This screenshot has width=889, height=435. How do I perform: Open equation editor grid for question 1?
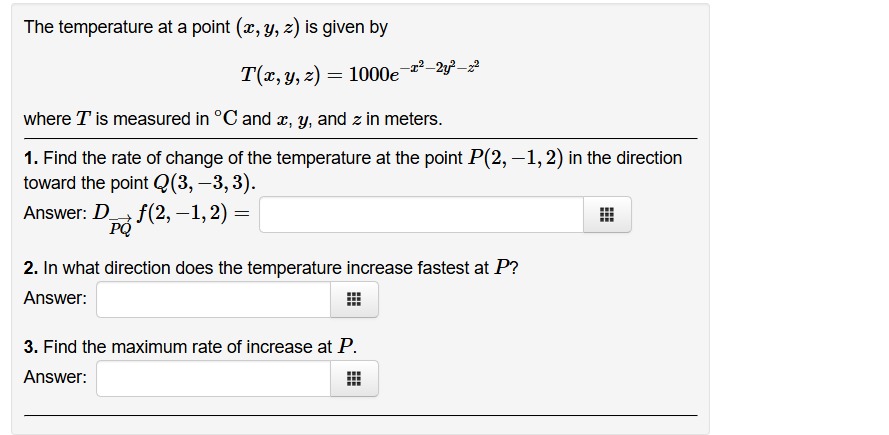(x=607, y=214)
